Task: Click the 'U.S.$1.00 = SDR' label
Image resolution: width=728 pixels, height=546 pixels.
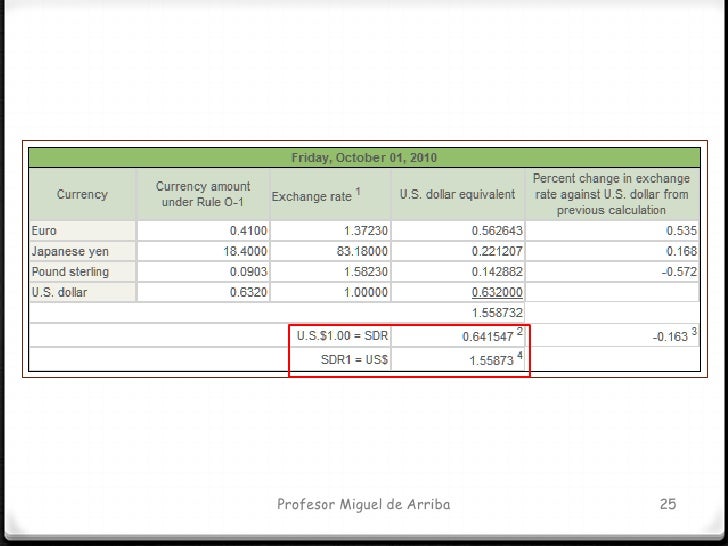Action: [x=342, y=336]
